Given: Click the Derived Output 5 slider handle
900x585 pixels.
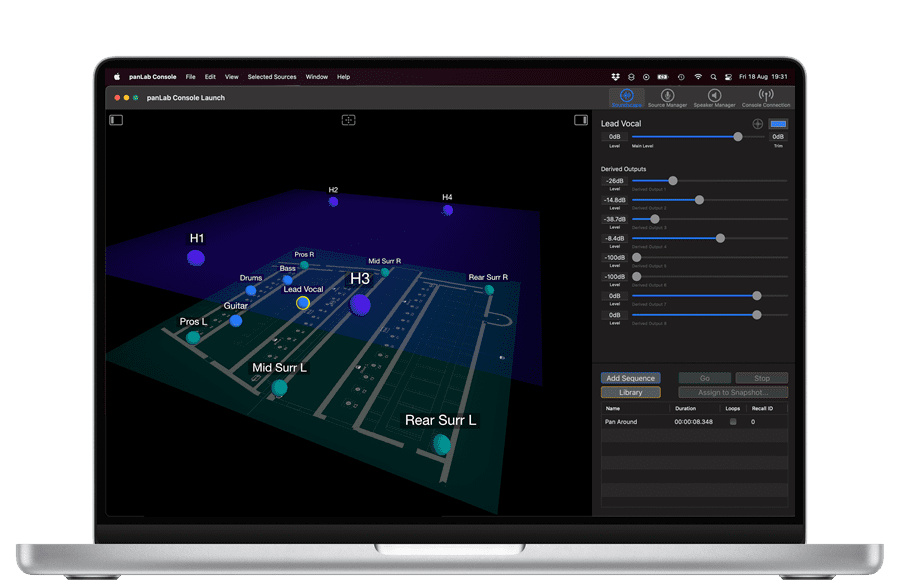Looking at the screenshot, I should (637, 257).
